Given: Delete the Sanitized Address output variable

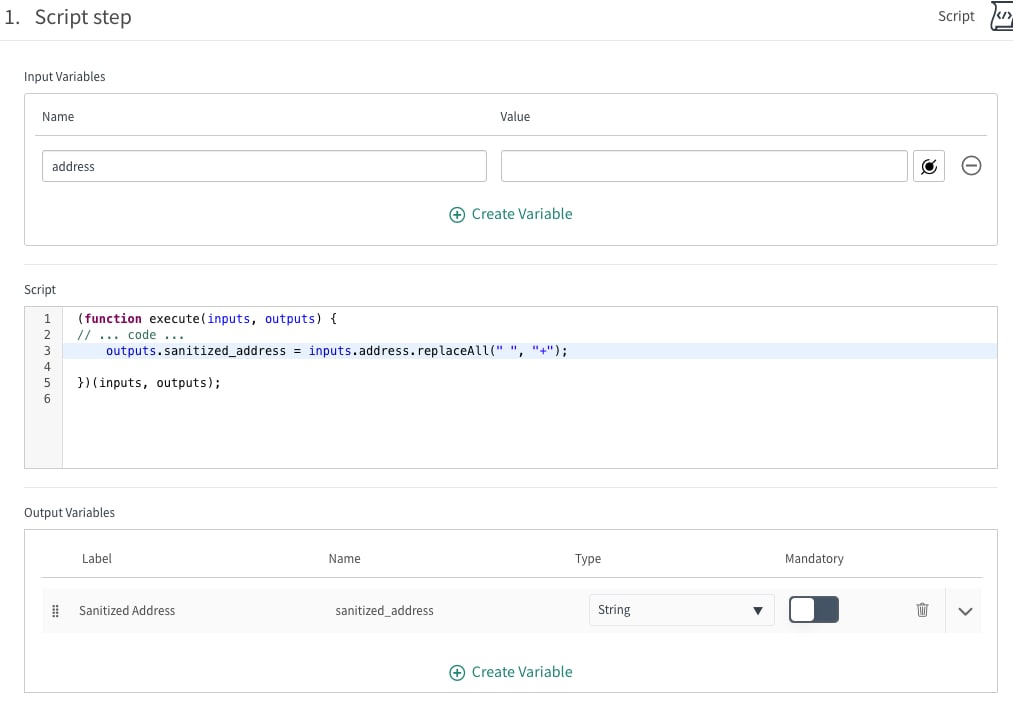Looking at the screenshot, I should [922, 610].
